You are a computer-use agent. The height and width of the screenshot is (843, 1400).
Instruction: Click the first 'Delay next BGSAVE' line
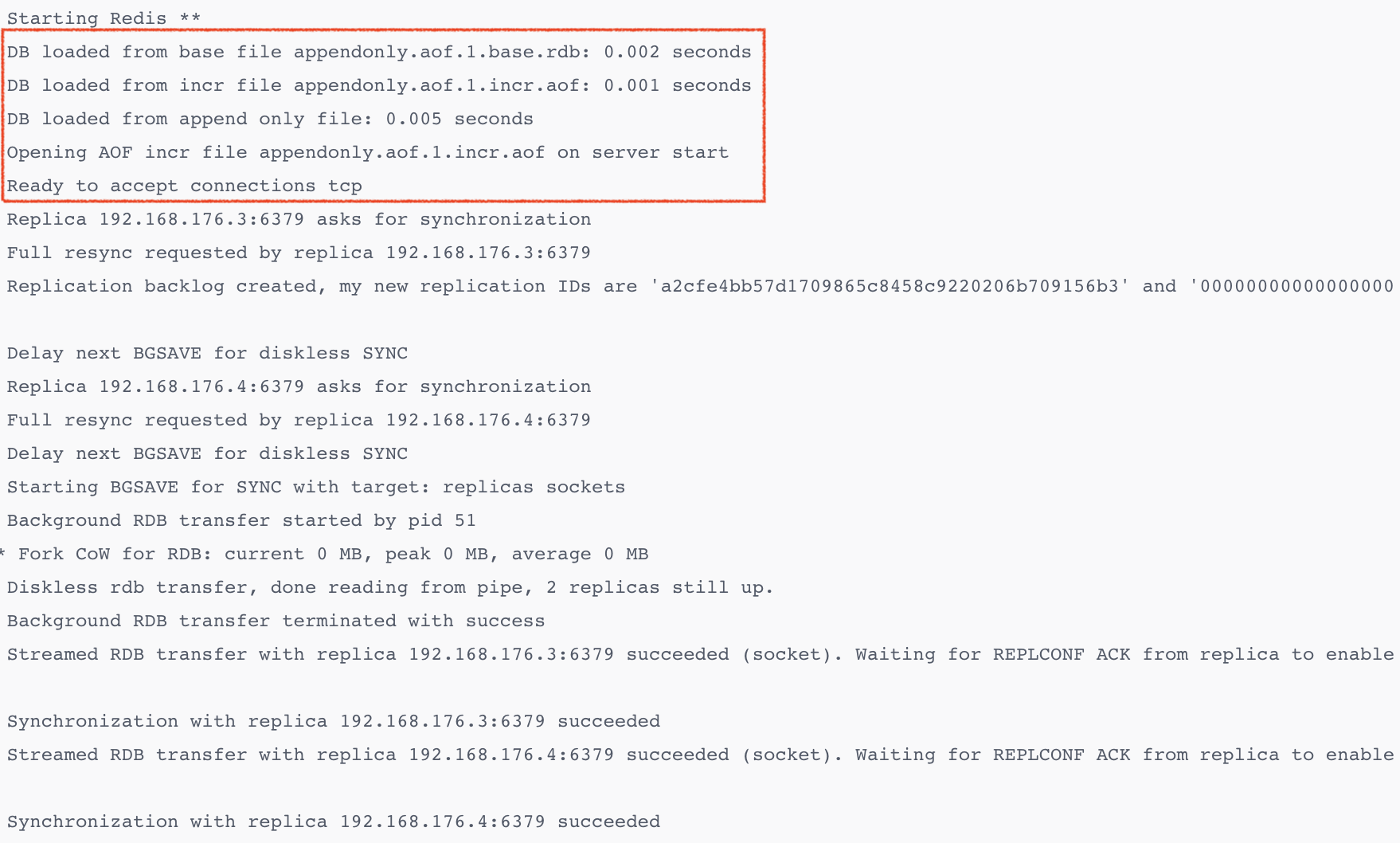tap(207, 353)
